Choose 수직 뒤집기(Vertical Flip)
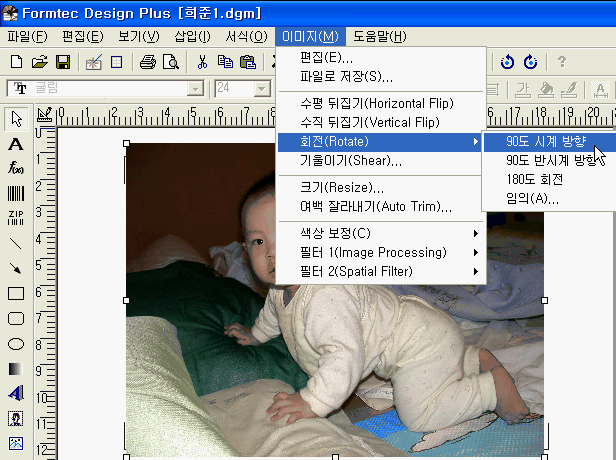 pyautogui.click(x=380, y=123)
